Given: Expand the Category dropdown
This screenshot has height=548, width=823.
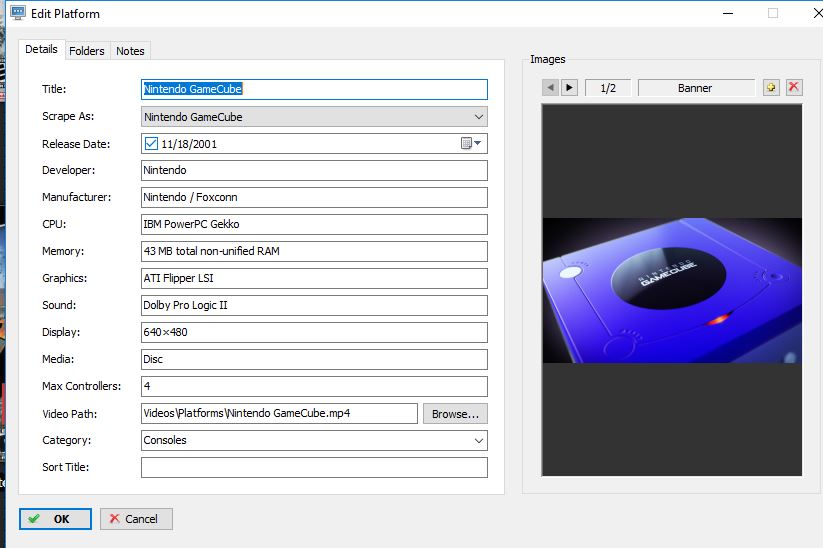Looking at the screenshot, I should (478, 440).
